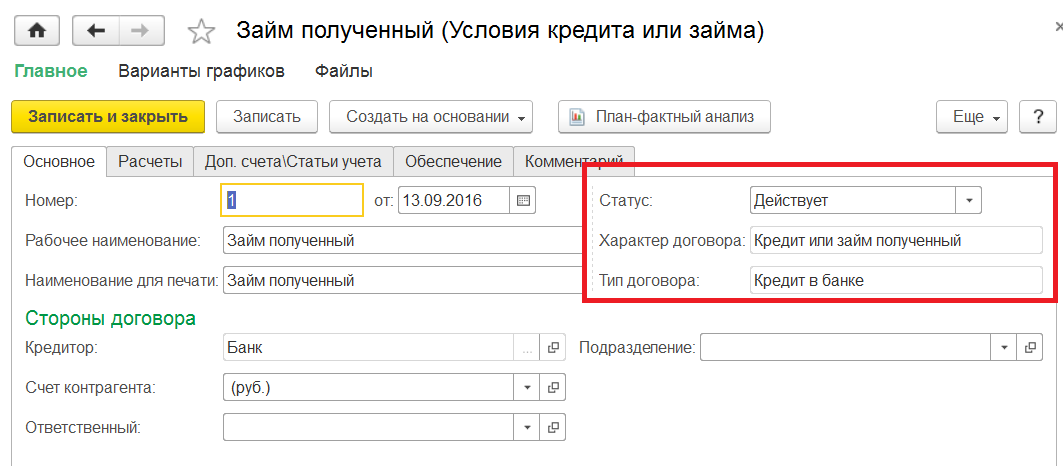Switch to the Комментарий tab
The width and height of the screenshot is (1063, 466).
[574, 162]
